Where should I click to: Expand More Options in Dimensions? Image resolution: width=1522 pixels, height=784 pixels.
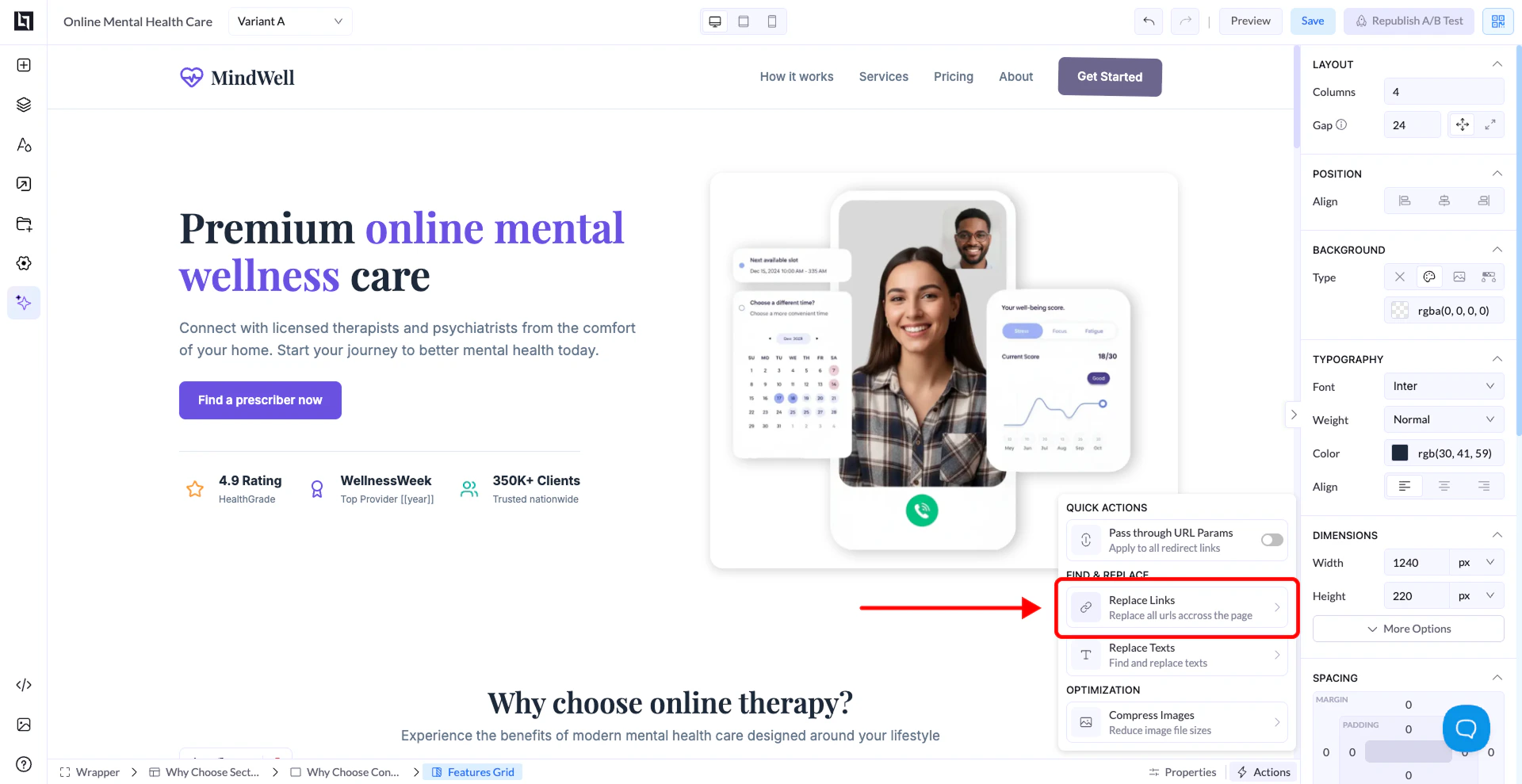1409,629
